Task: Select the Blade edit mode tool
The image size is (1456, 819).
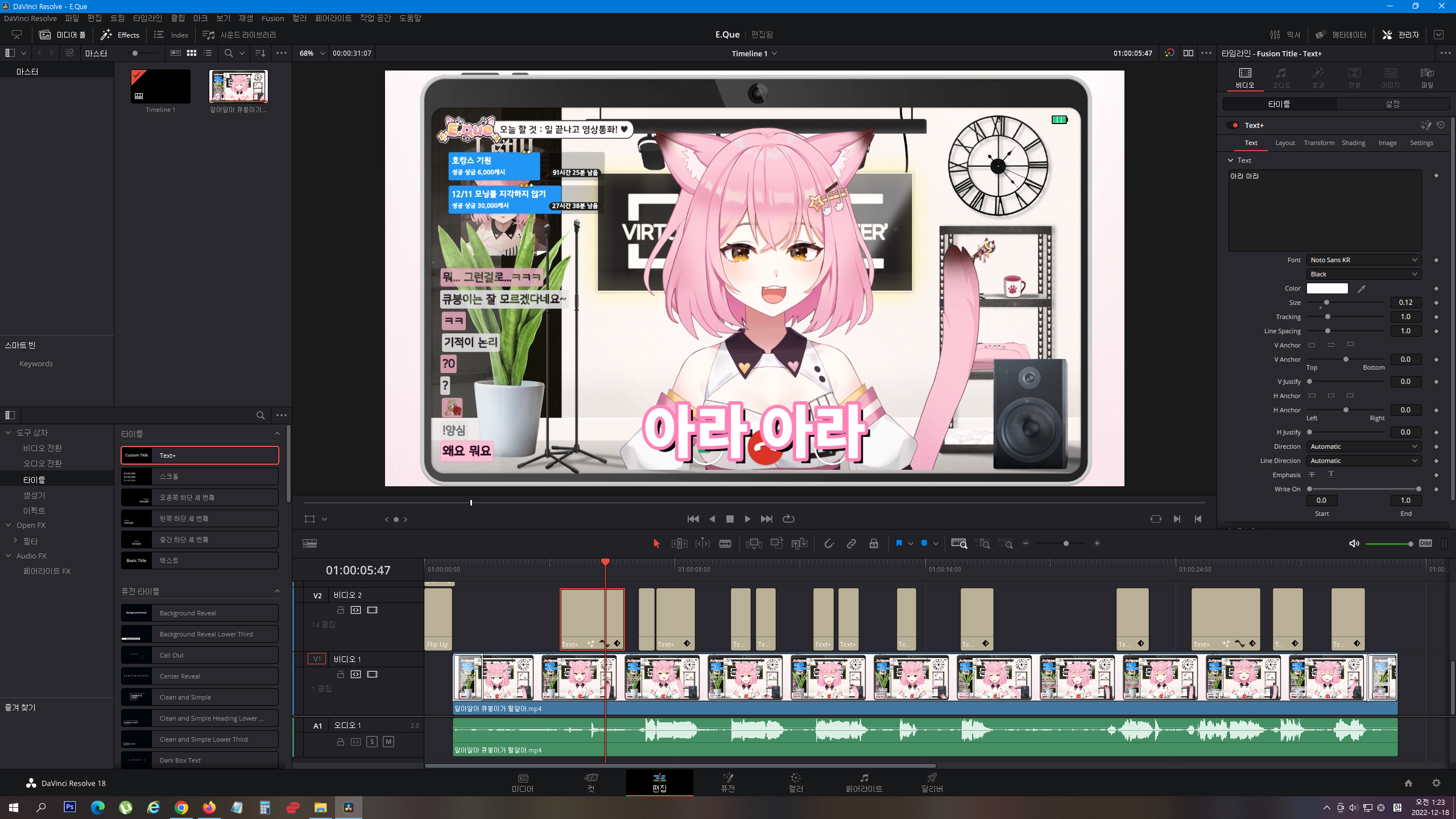Action: (725, 544)
